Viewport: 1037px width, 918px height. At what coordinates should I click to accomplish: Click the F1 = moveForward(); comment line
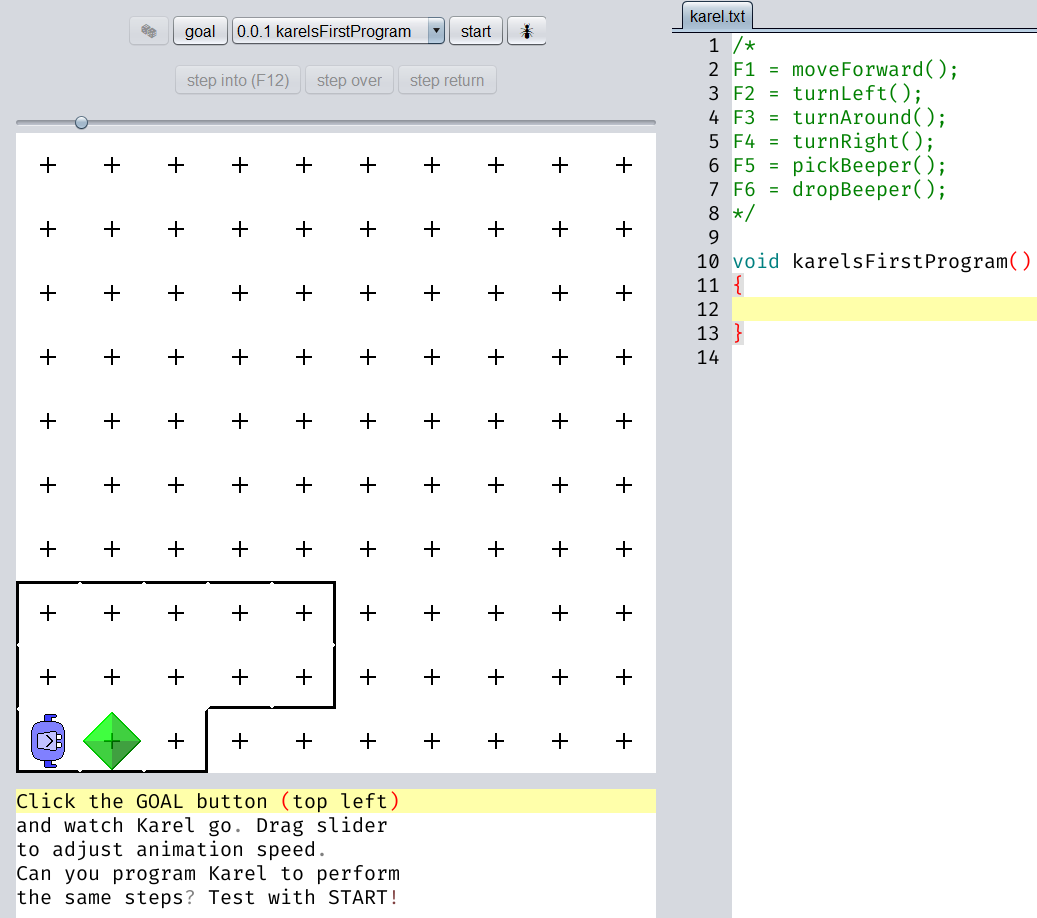pos(845,70)
